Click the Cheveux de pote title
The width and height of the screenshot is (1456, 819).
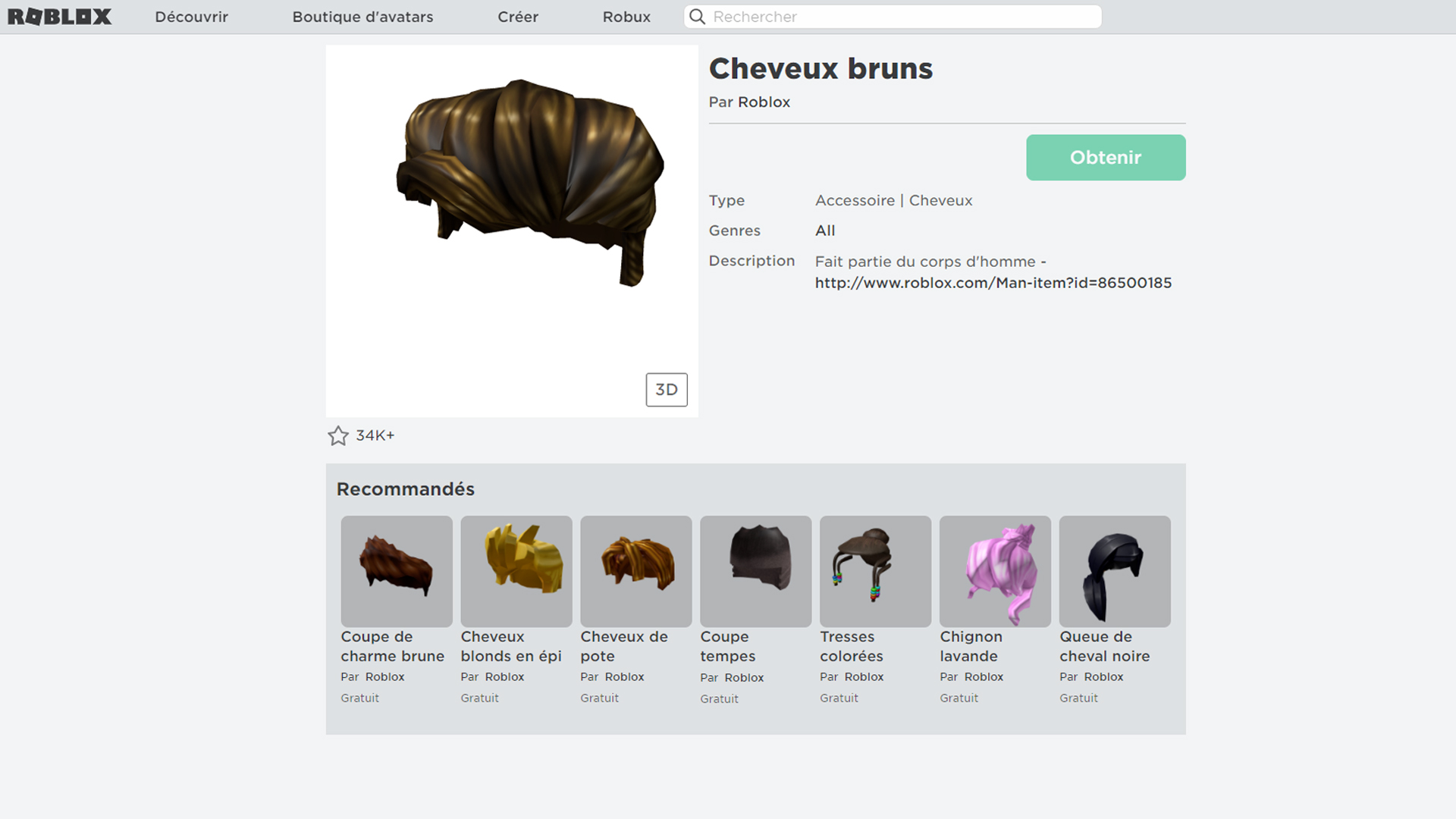coord(624,647)
